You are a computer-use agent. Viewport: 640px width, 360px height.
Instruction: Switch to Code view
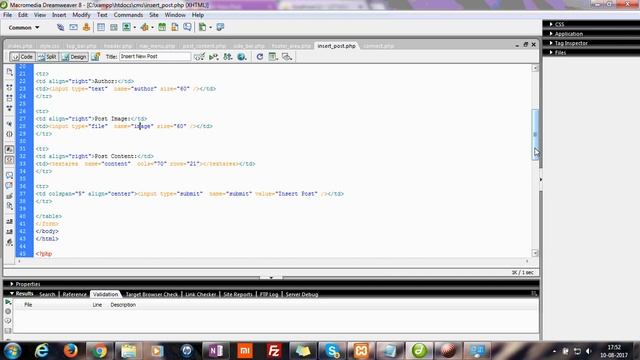(x=22, y=57)
